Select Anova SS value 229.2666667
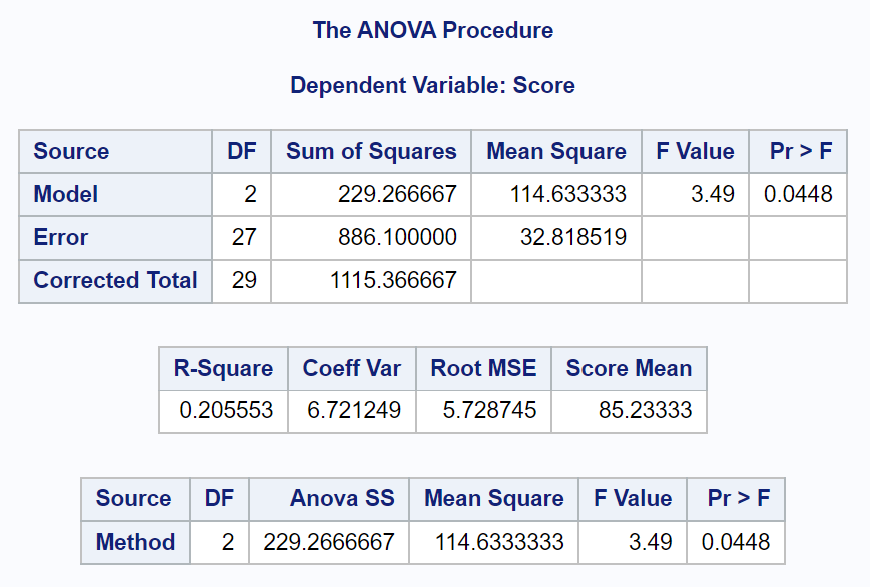Screen dimensions: 870x587 (329, 542)
